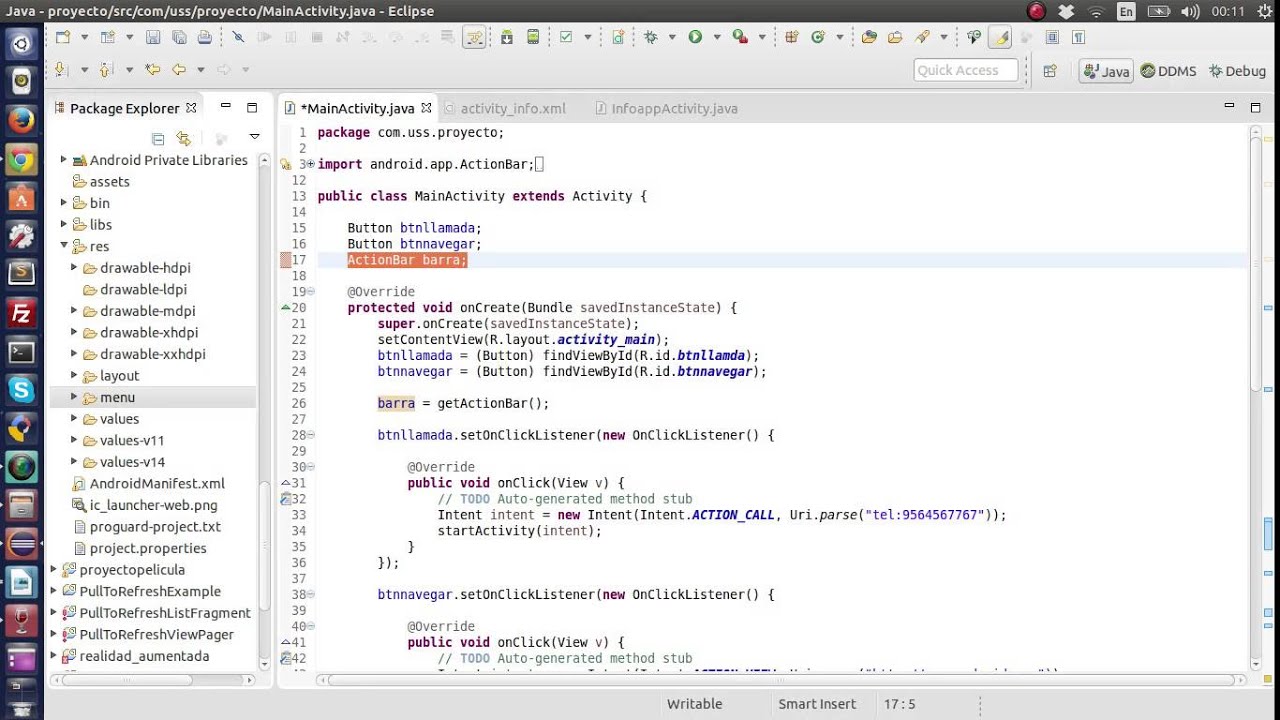Create a new Java package icon

(x=791, y=37)
